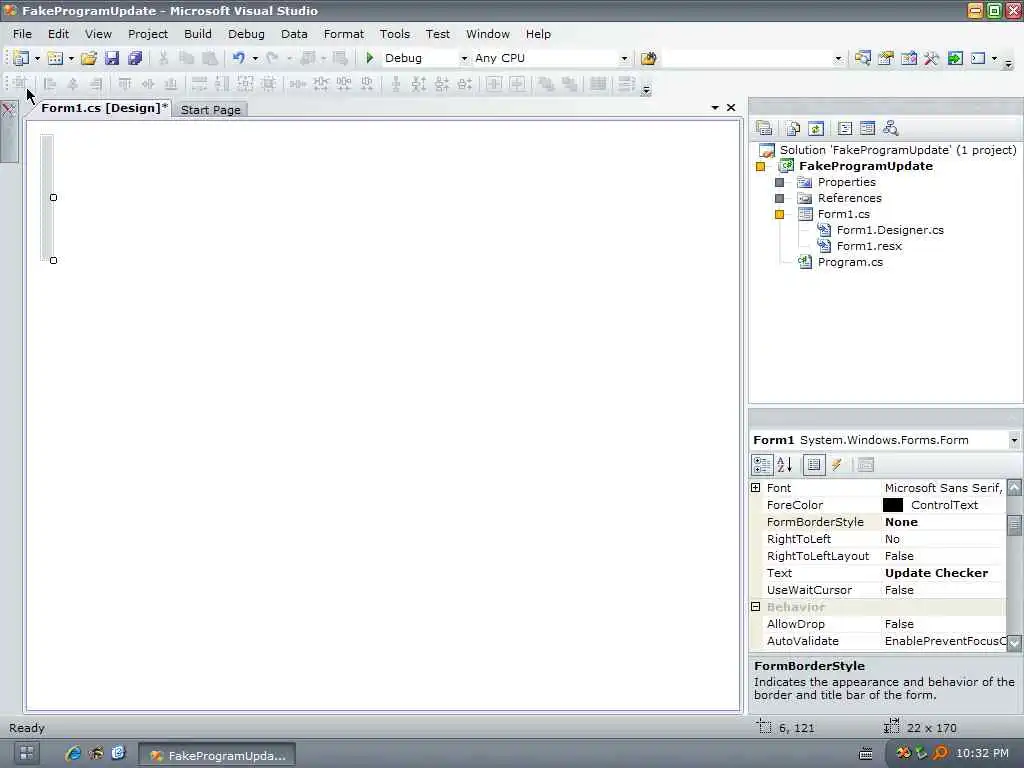Toggle Categorized view in Properties panel
This screenshot has height=768, width=1024.
(762, 464)
